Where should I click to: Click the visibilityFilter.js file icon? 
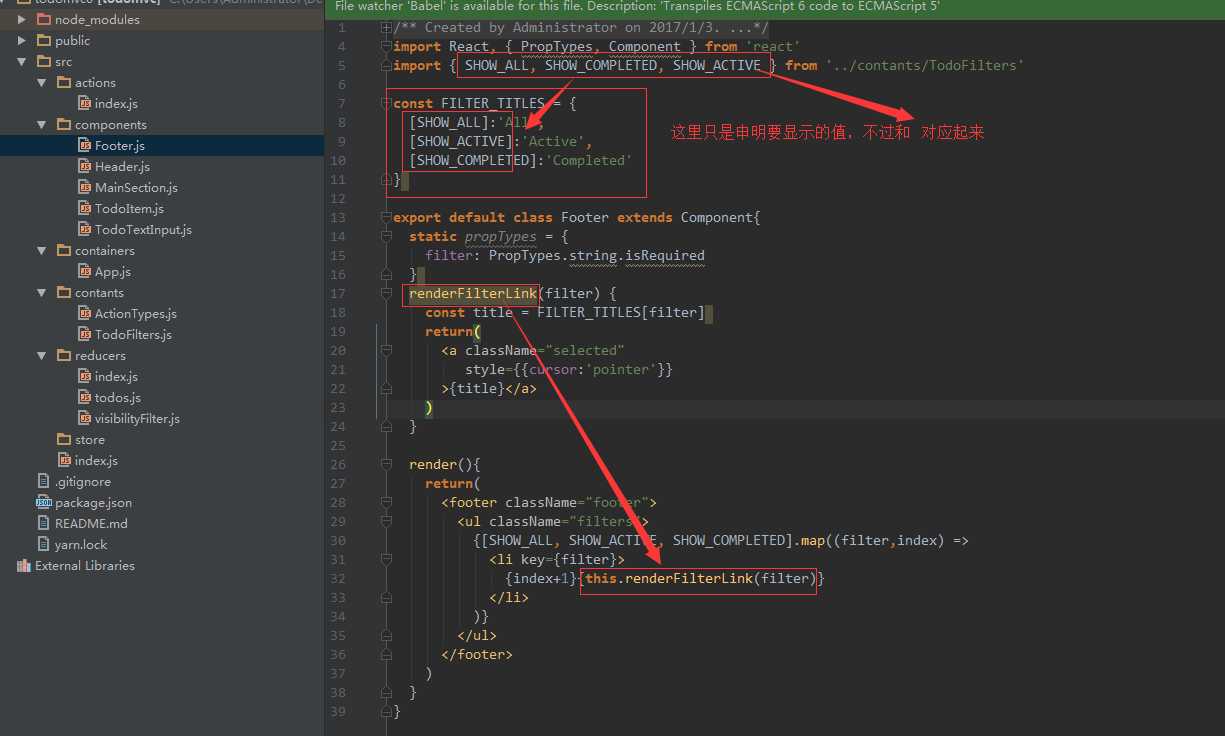pyautogui.click(x=85, y=418)
